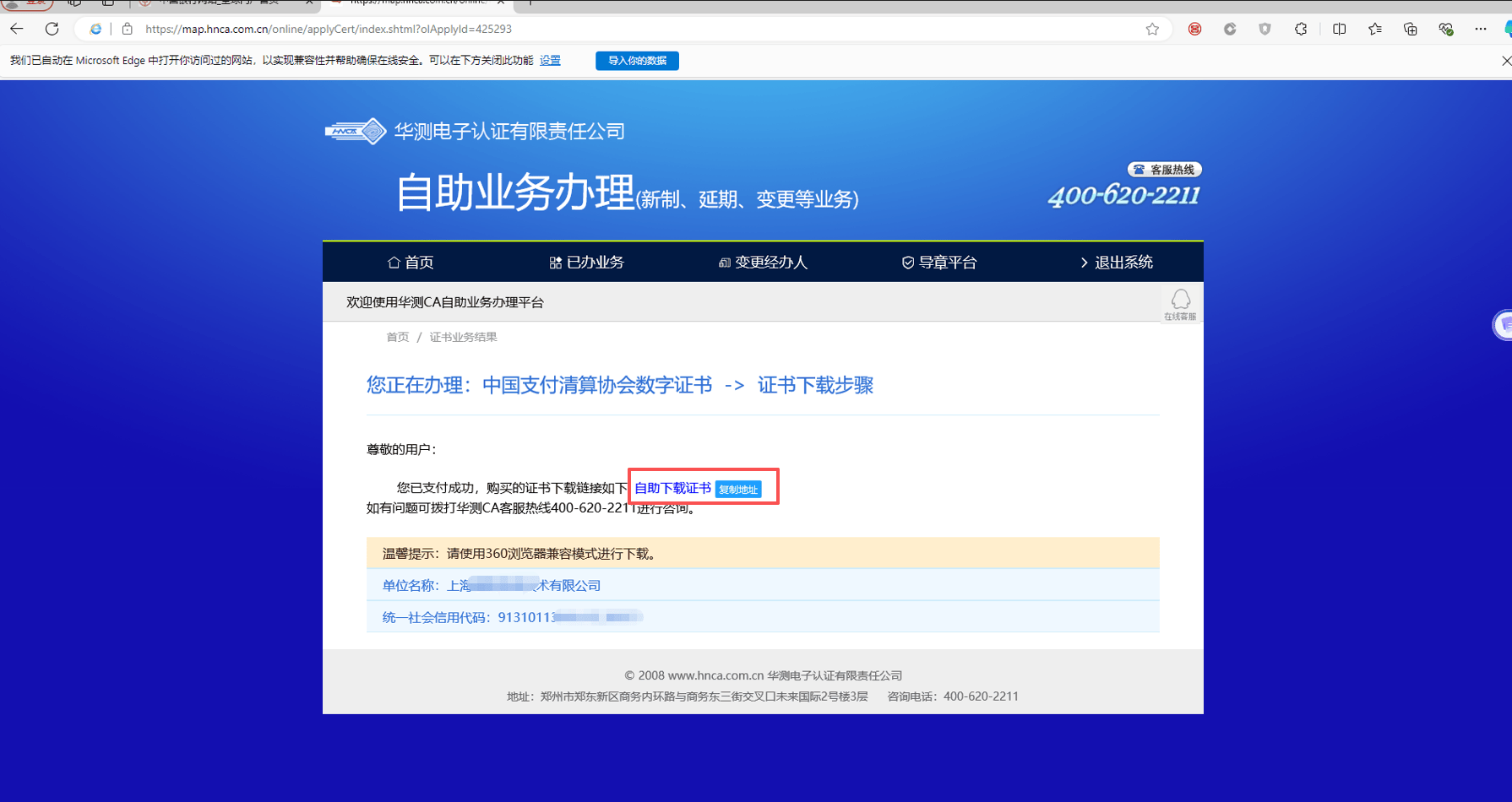Click the 尊敬的用户 greeting text
This screenshot has width=1512, height=802.
[x=401, y=449]
